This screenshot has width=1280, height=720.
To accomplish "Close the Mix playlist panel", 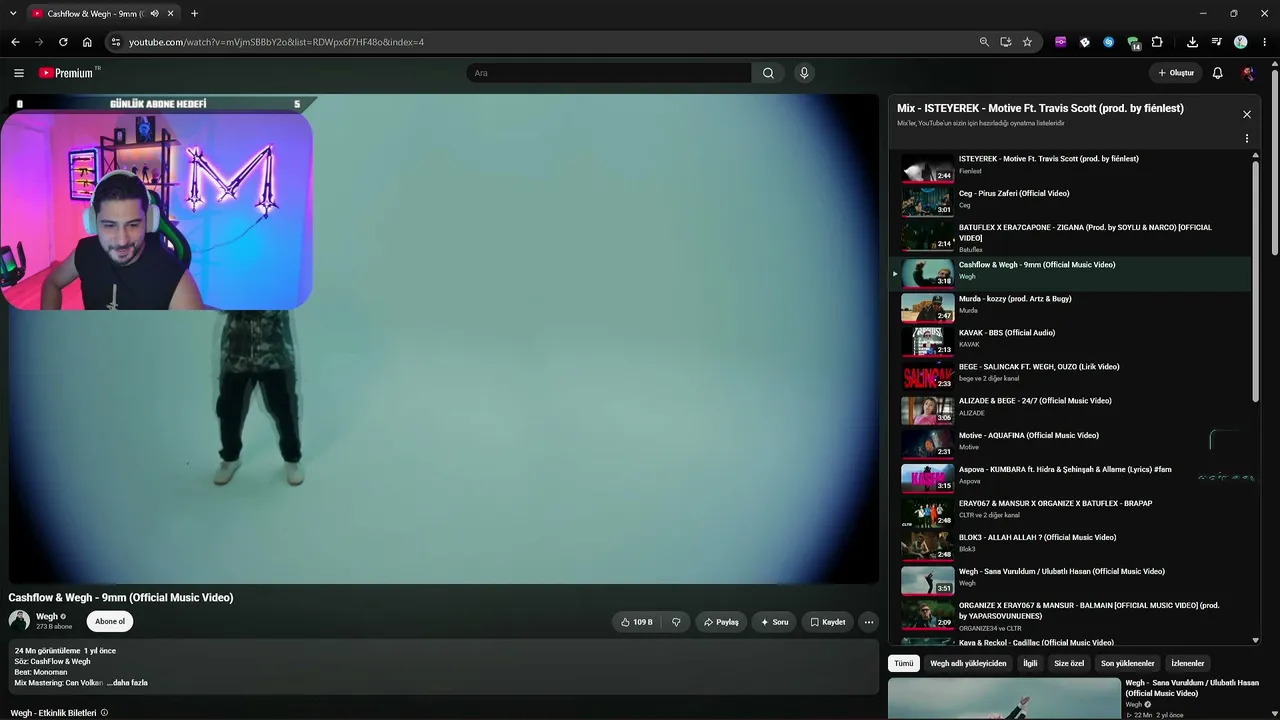I will 1247,114.
